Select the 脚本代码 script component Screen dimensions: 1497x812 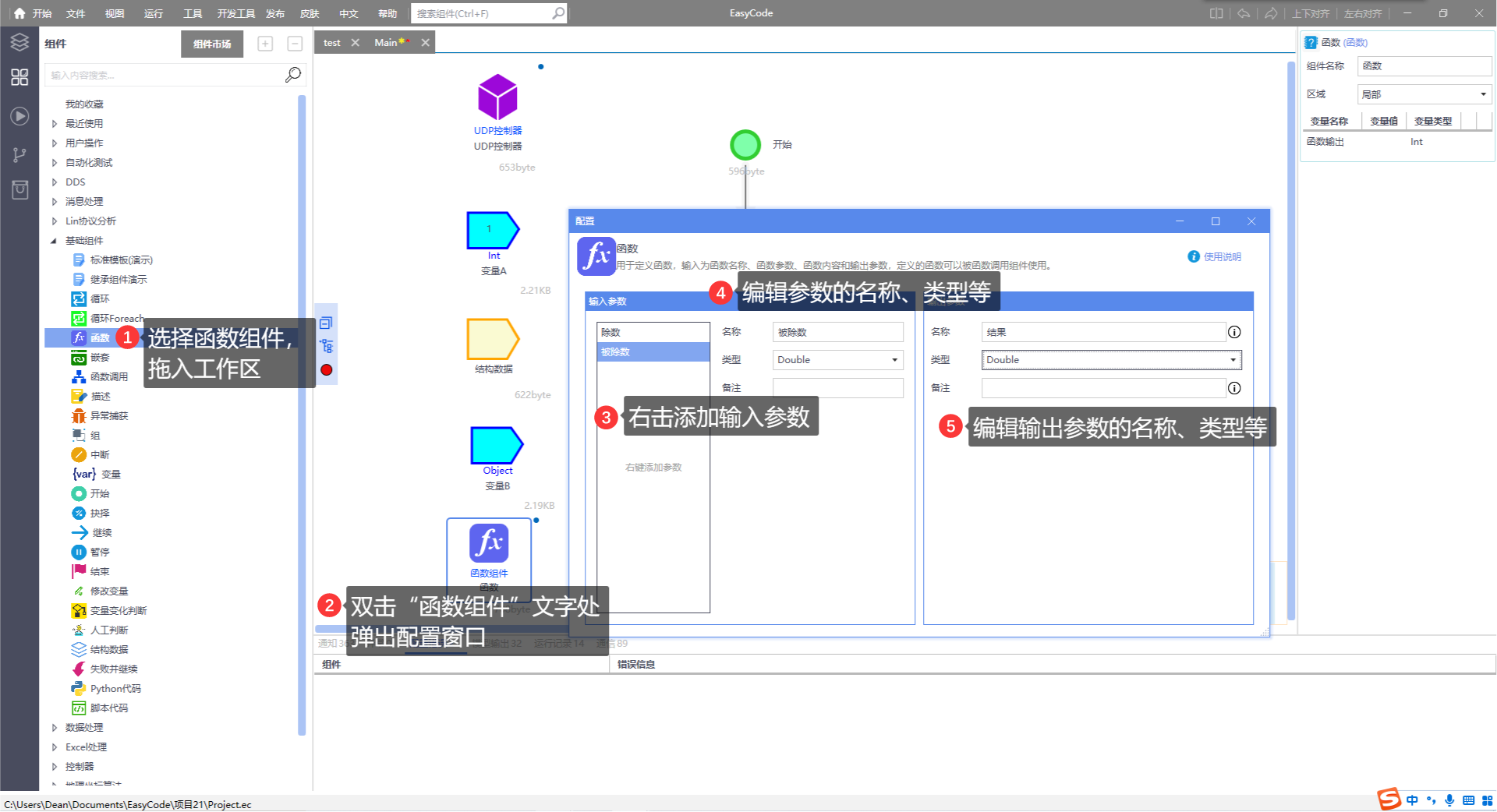100,708
